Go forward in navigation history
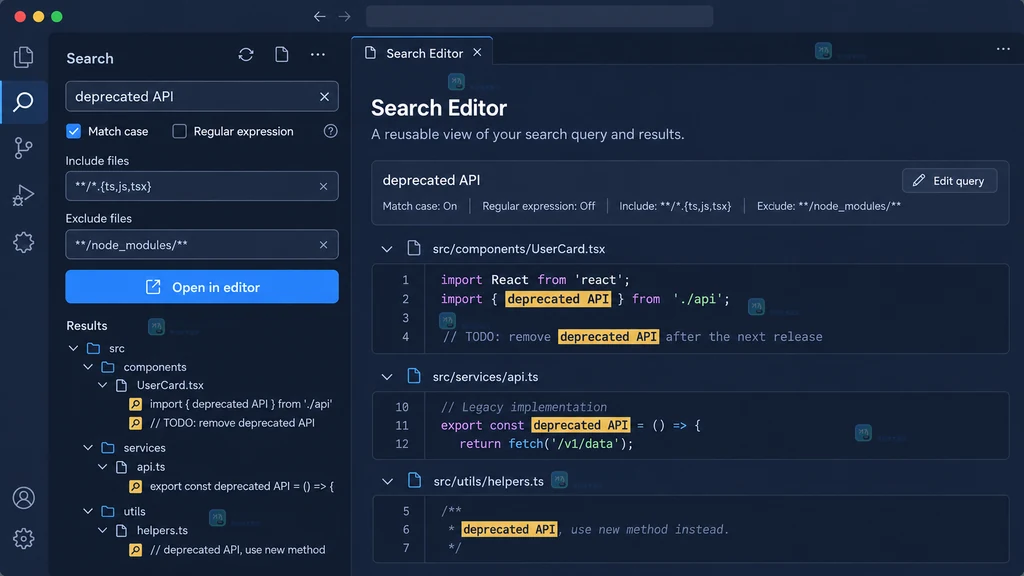 click(x=345, y=16)
